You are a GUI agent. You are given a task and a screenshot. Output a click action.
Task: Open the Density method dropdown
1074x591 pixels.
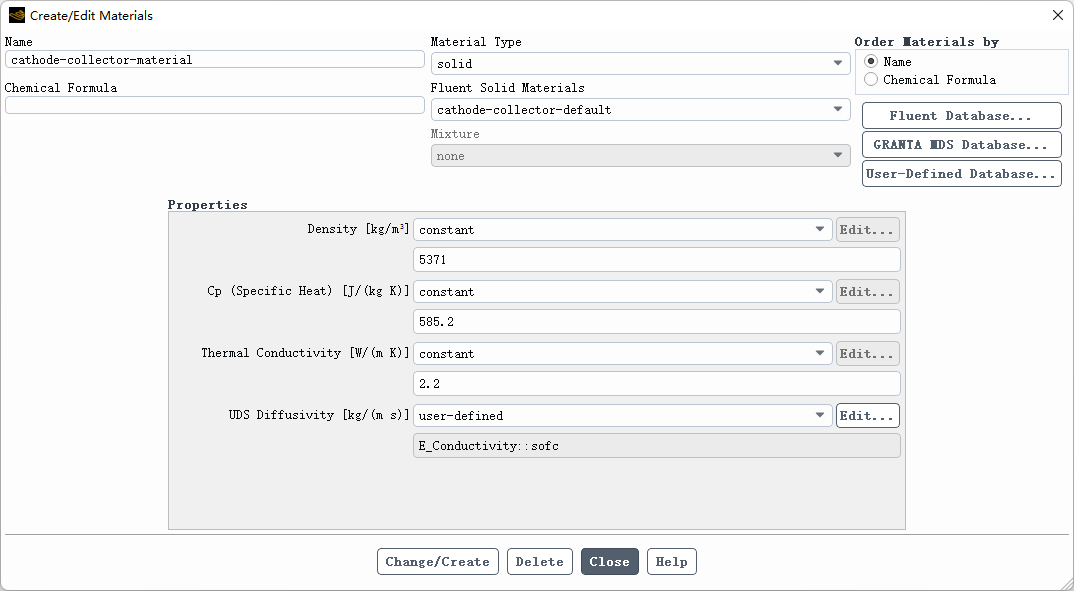[x=622, y=230]
